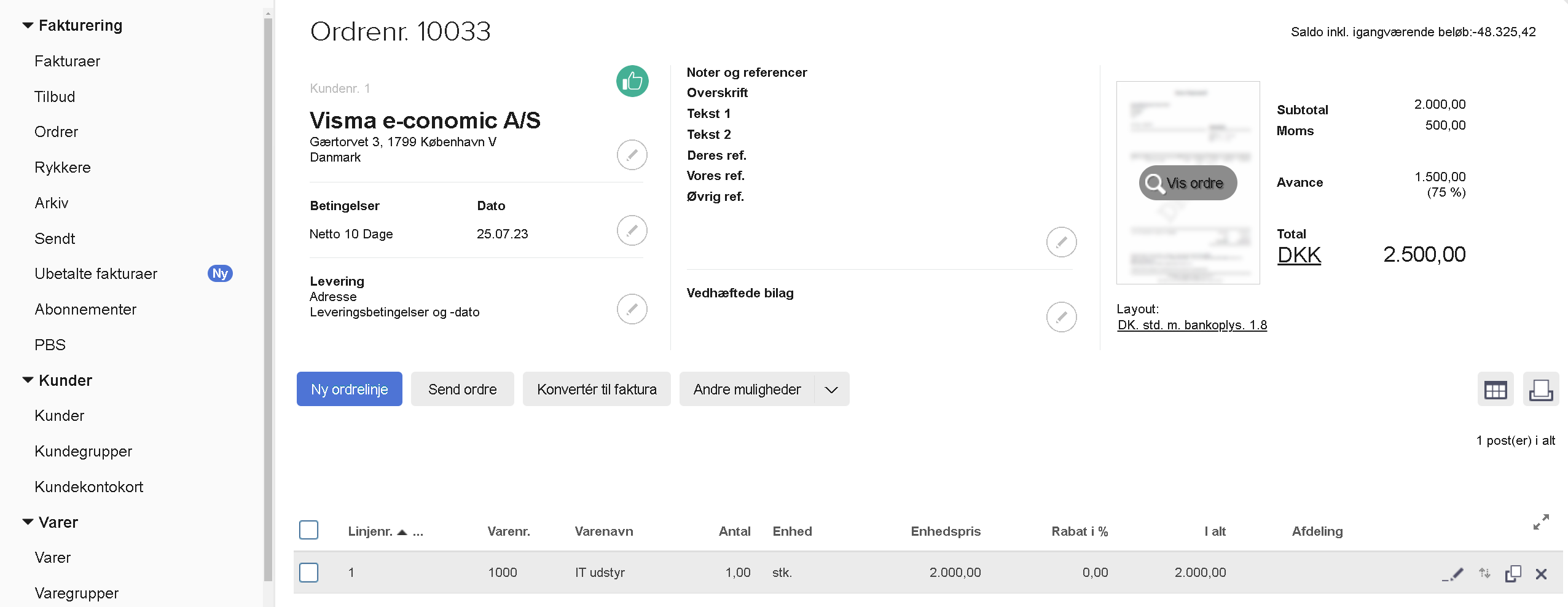This screenshot has width=1568, height=607.
Task: Click the print/export tray icon
Action: coord(1540,390)
